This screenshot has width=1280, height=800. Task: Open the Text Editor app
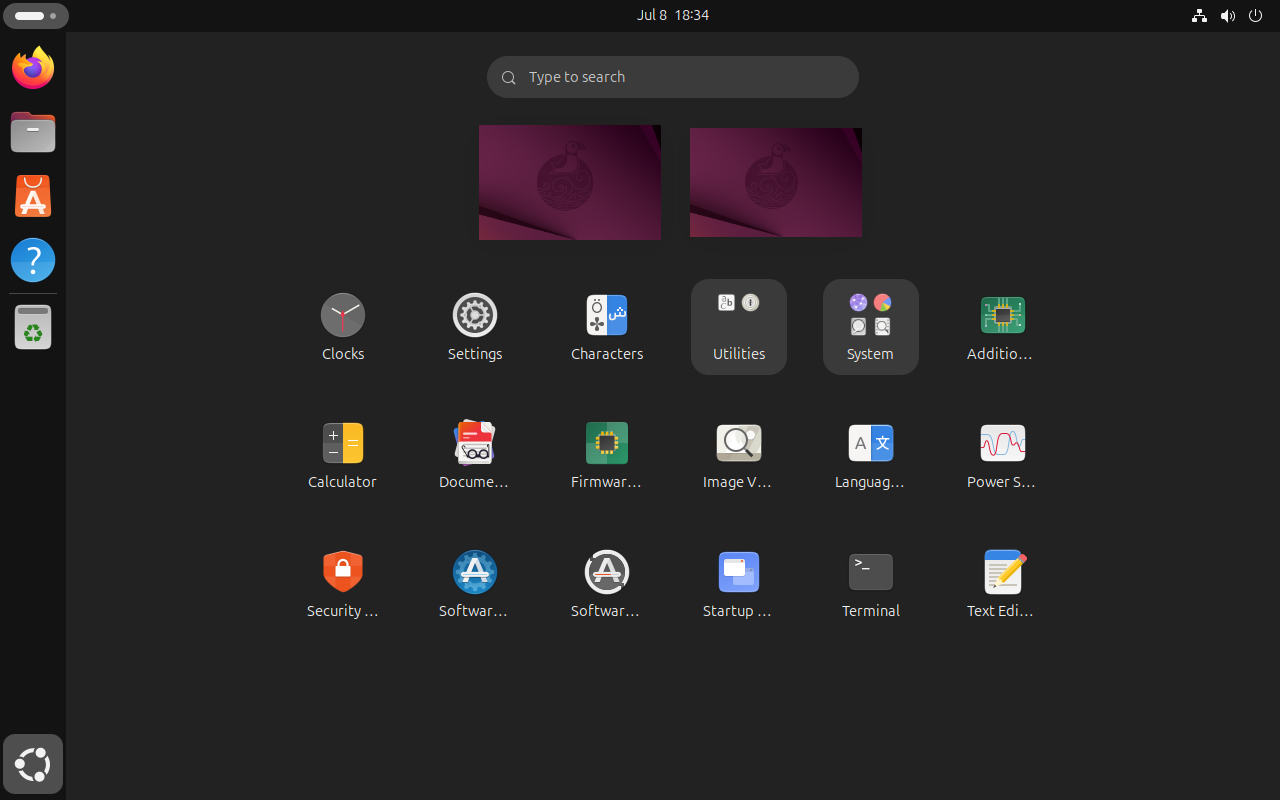click(1003, 584)
